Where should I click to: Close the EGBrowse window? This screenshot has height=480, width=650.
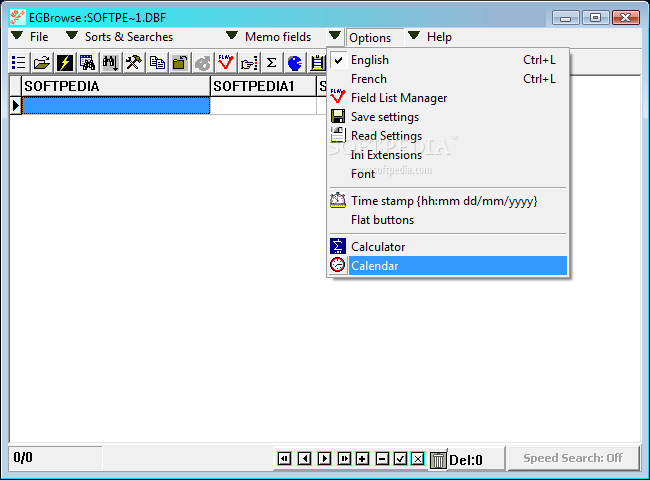(x=626, y=18)
